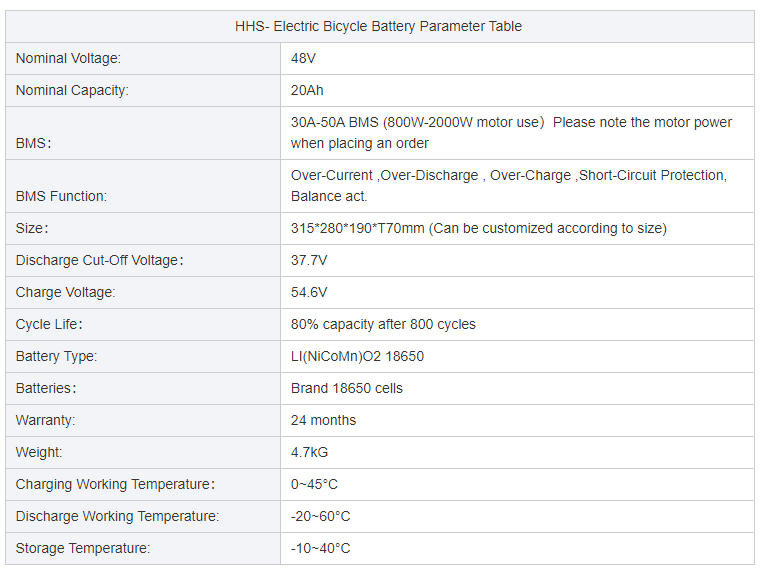Image resolution: width=769 pixels, height=574 pixels.
Task: Select the 20Ah nominal capacity value
Action: 307,91
